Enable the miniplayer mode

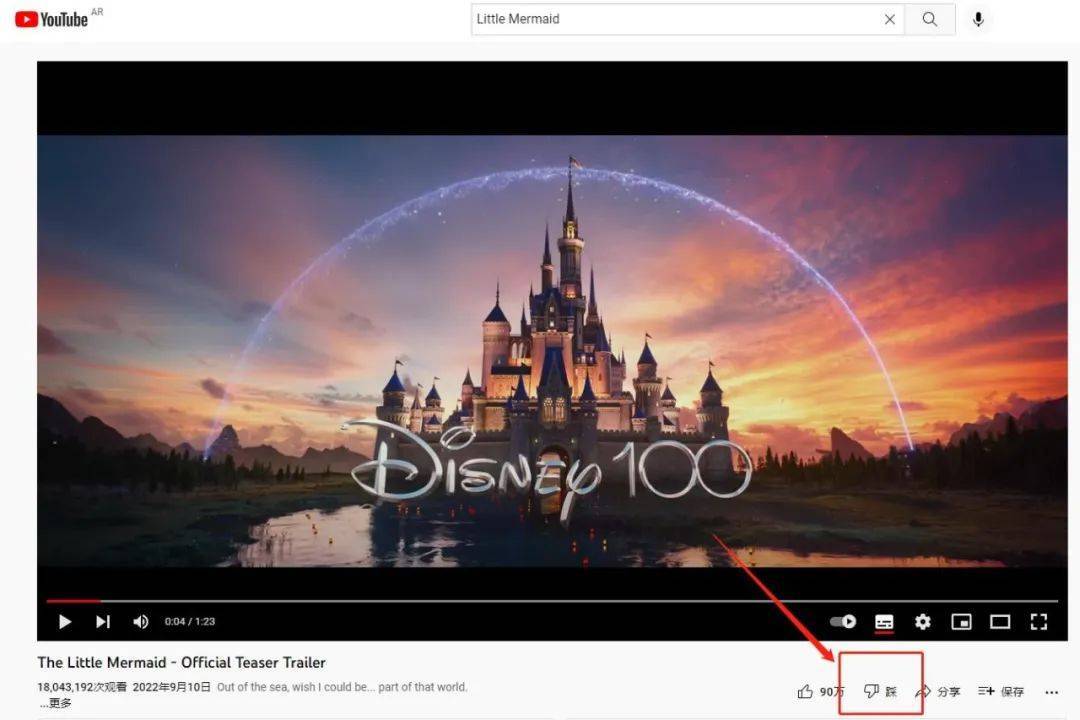962,622
